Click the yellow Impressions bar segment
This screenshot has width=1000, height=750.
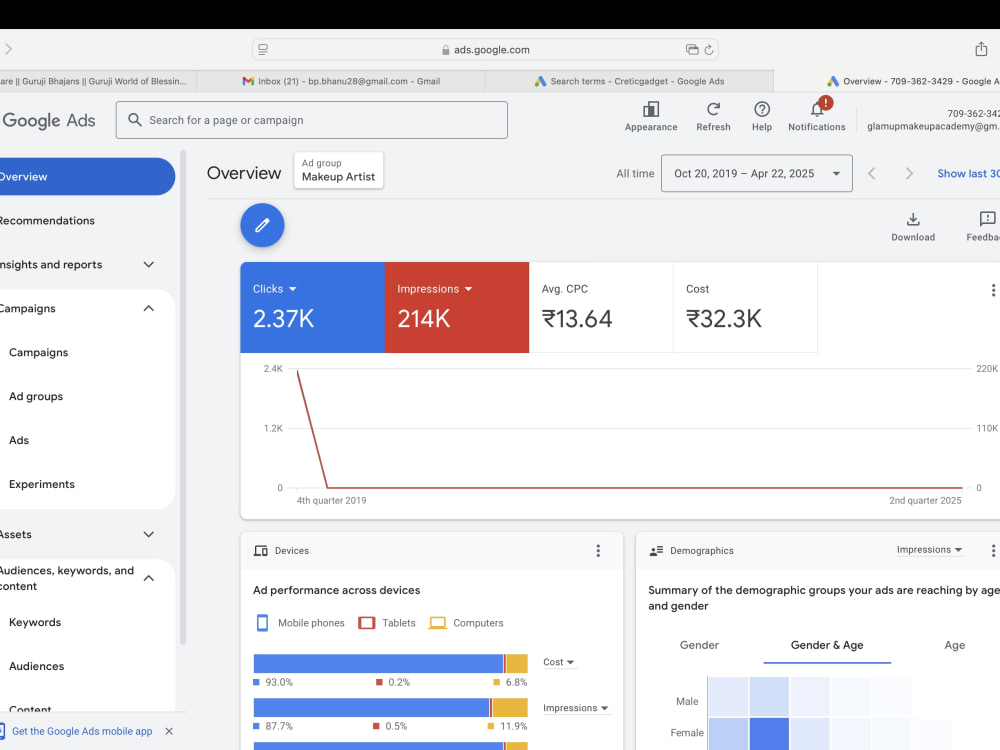[510, 707]
